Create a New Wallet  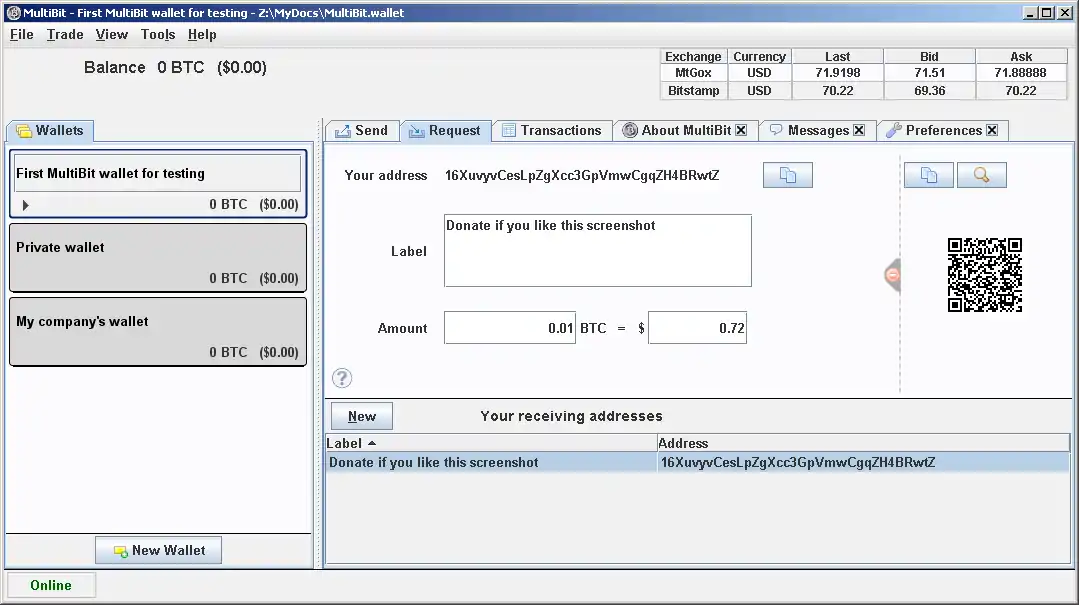pos(158,550)
